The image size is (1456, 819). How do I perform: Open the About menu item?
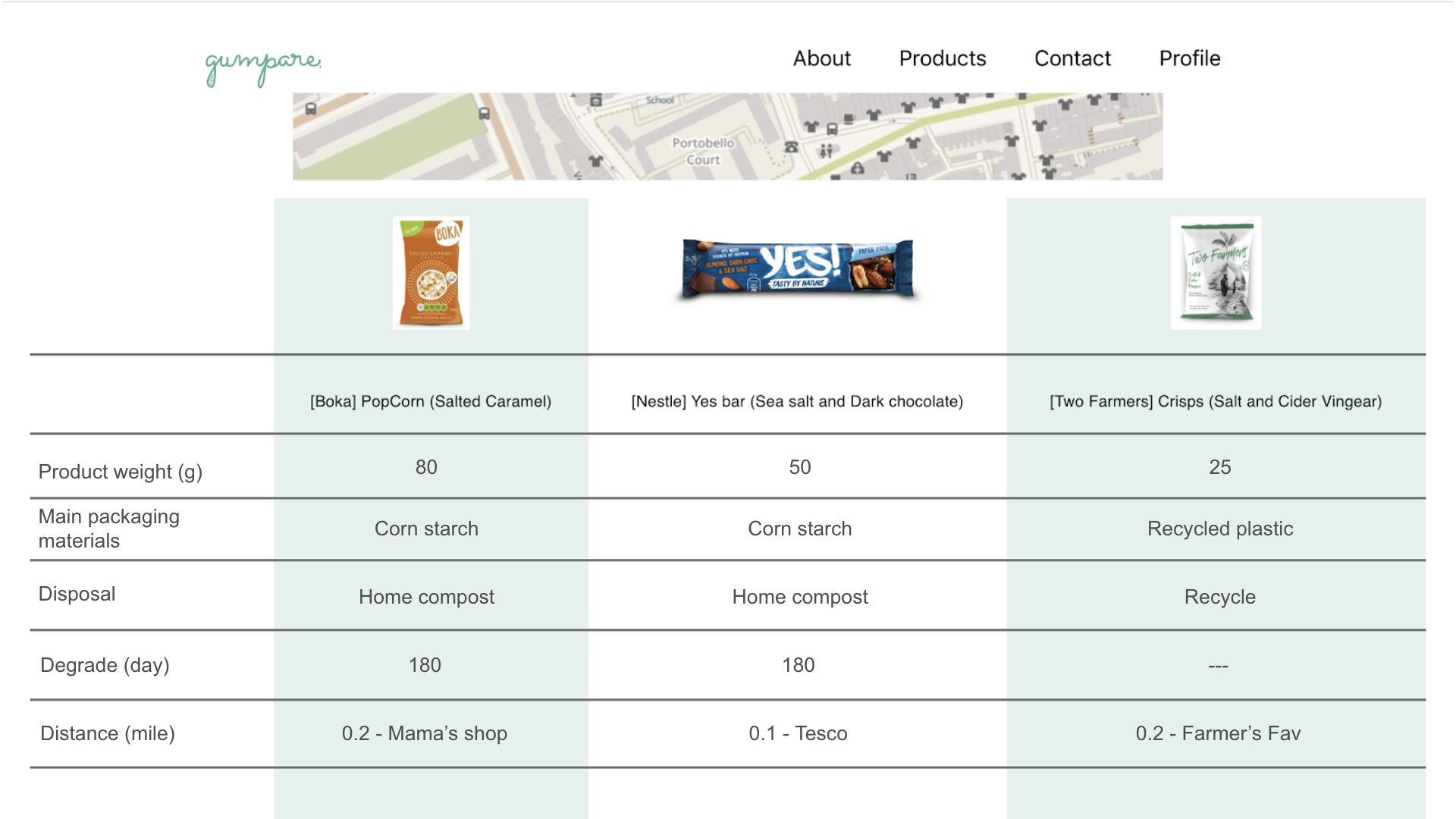[822, 58]
